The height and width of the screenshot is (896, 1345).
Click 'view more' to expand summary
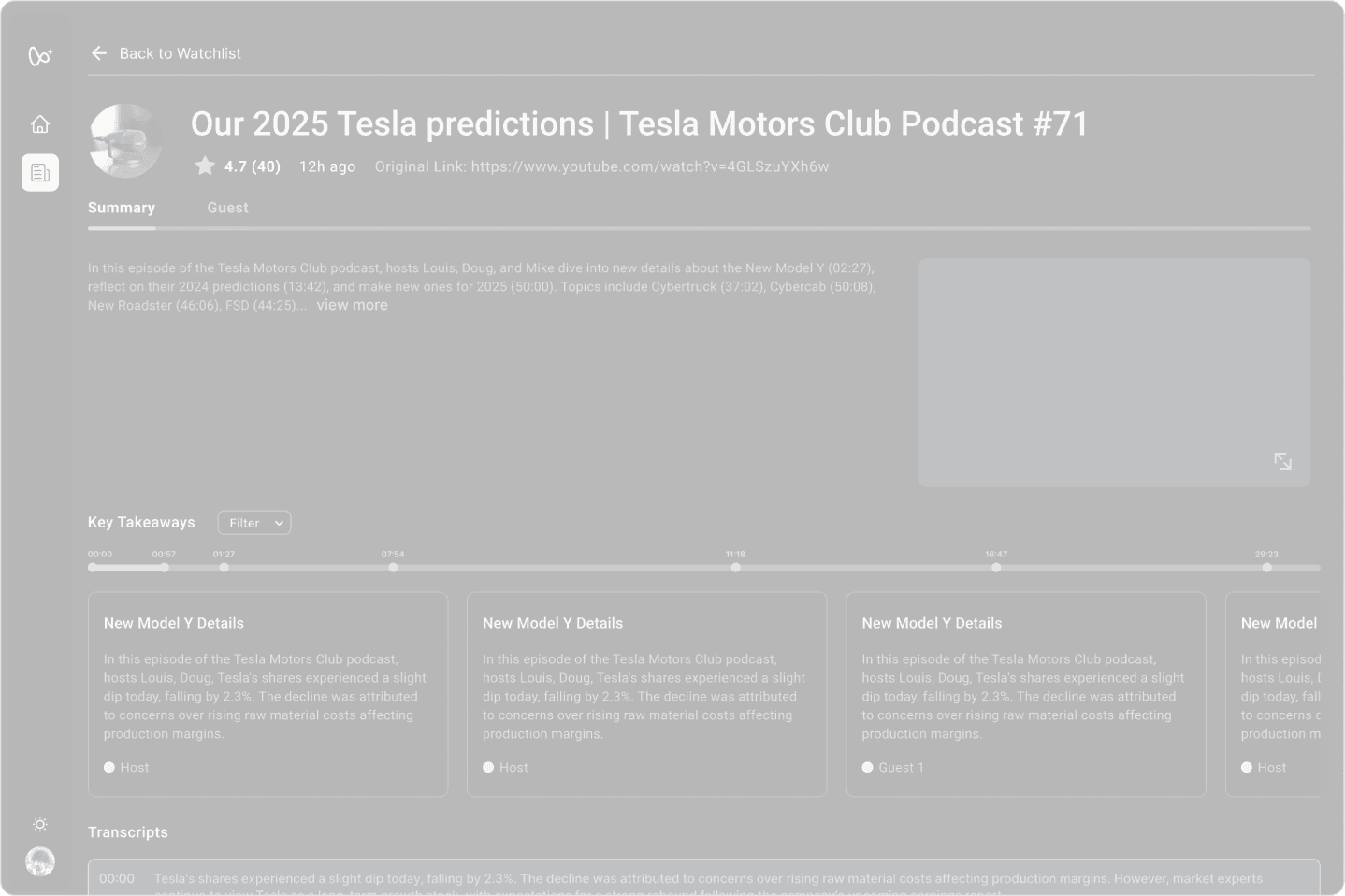(352, 305)
